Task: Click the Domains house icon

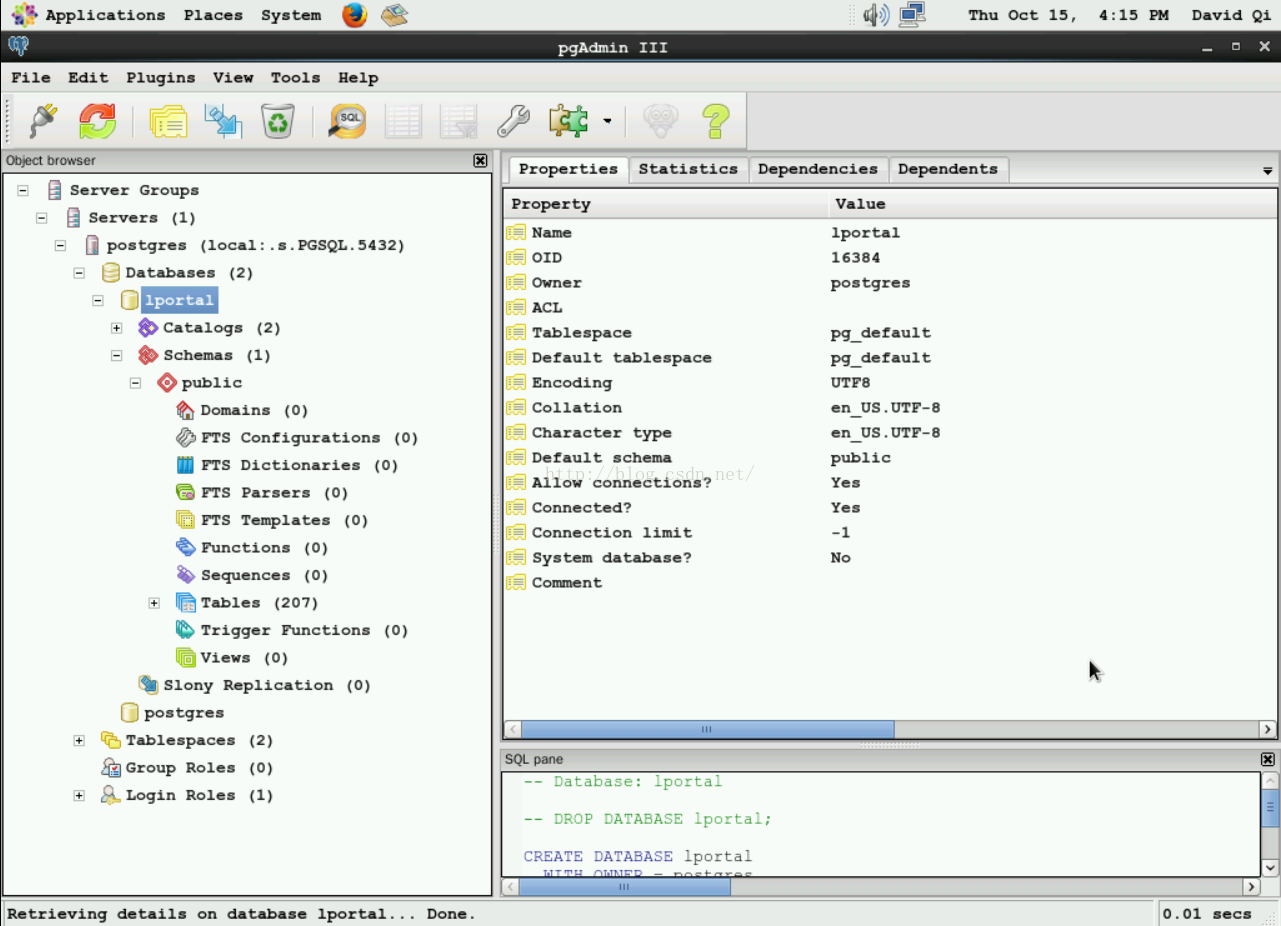Action: pos(185,410)
